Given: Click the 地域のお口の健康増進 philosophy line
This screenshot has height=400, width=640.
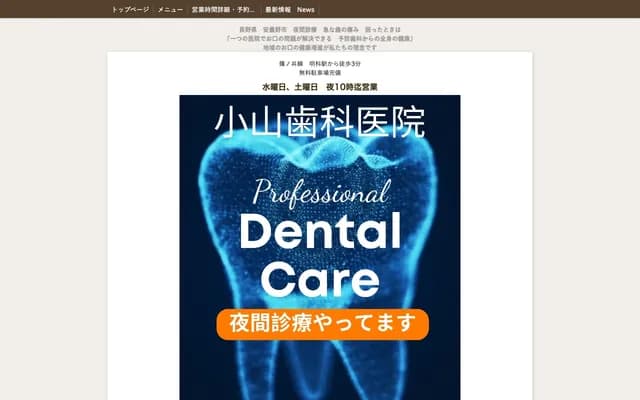Looking at the screenshot, I should coord(319,47).
